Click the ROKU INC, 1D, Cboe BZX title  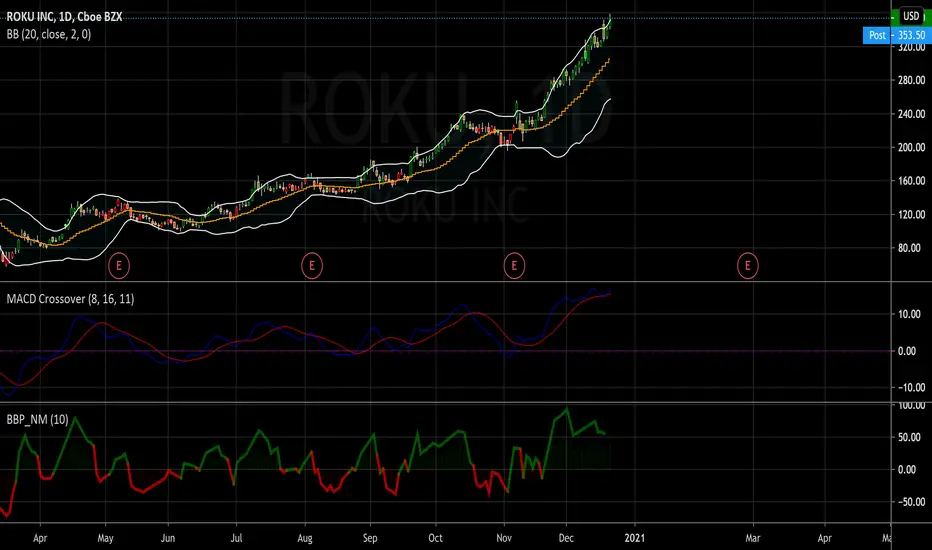coord(64,17)
